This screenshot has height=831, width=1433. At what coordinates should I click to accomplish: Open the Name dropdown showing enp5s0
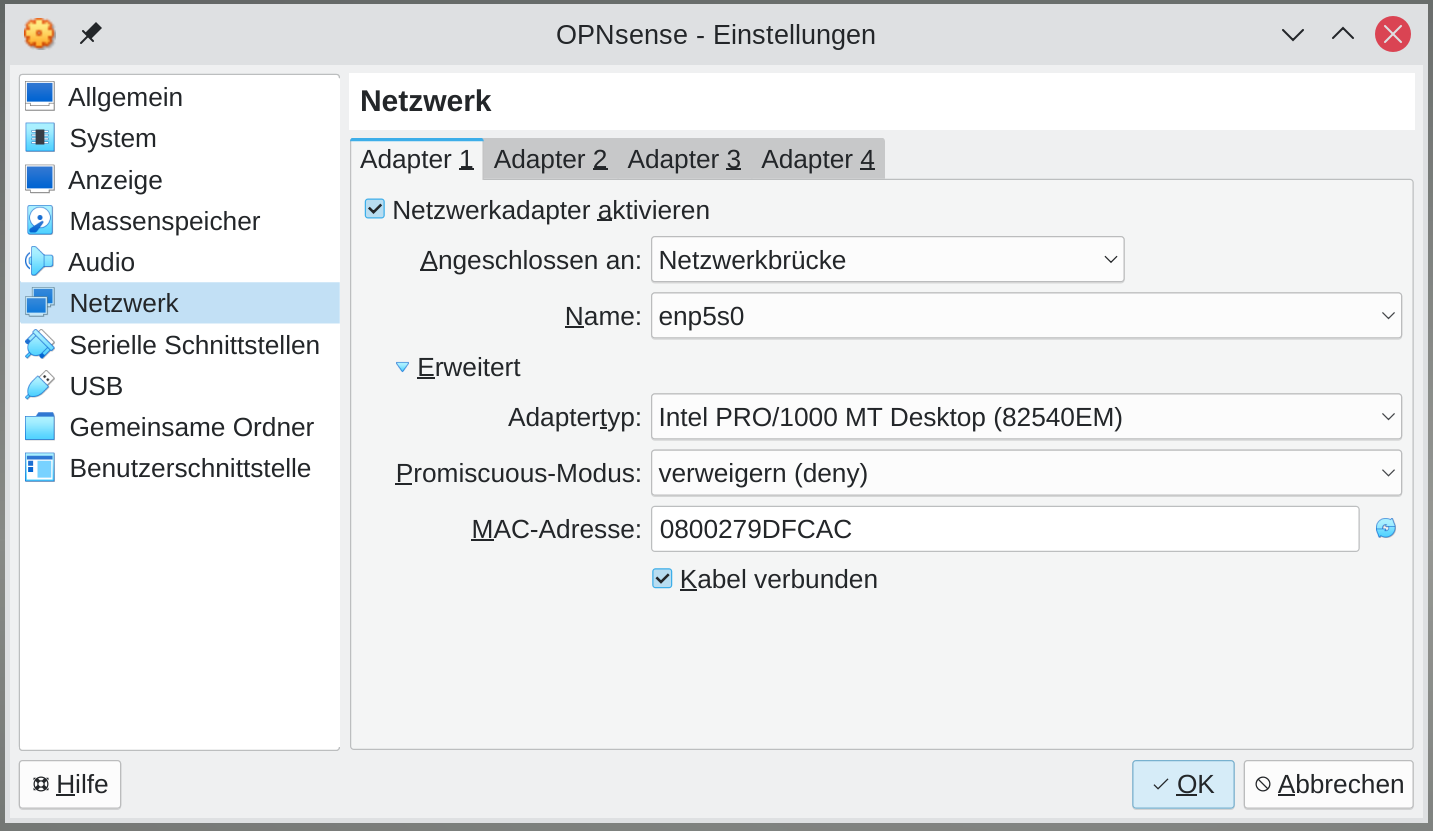click(x=1026, y=316)
